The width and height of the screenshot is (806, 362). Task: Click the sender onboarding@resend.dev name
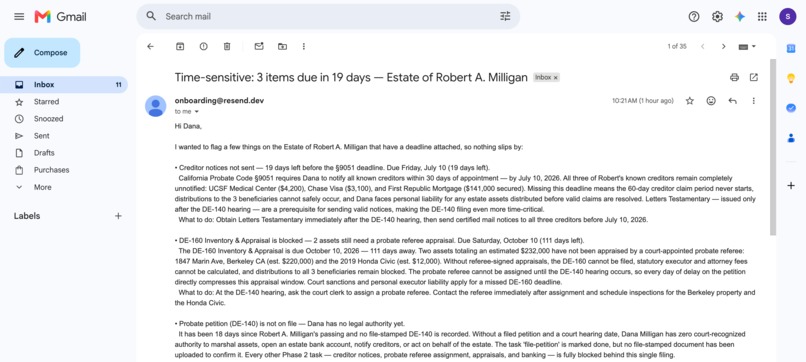coord(219,101)
